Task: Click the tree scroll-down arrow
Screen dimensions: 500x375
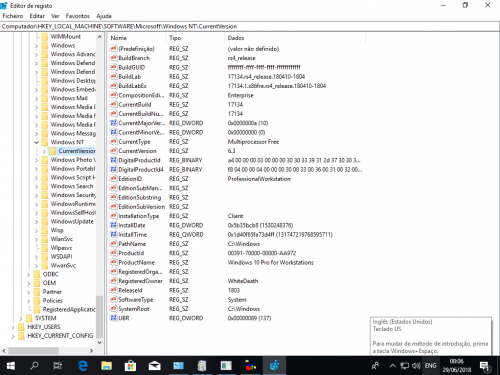Action: point(99,342)
